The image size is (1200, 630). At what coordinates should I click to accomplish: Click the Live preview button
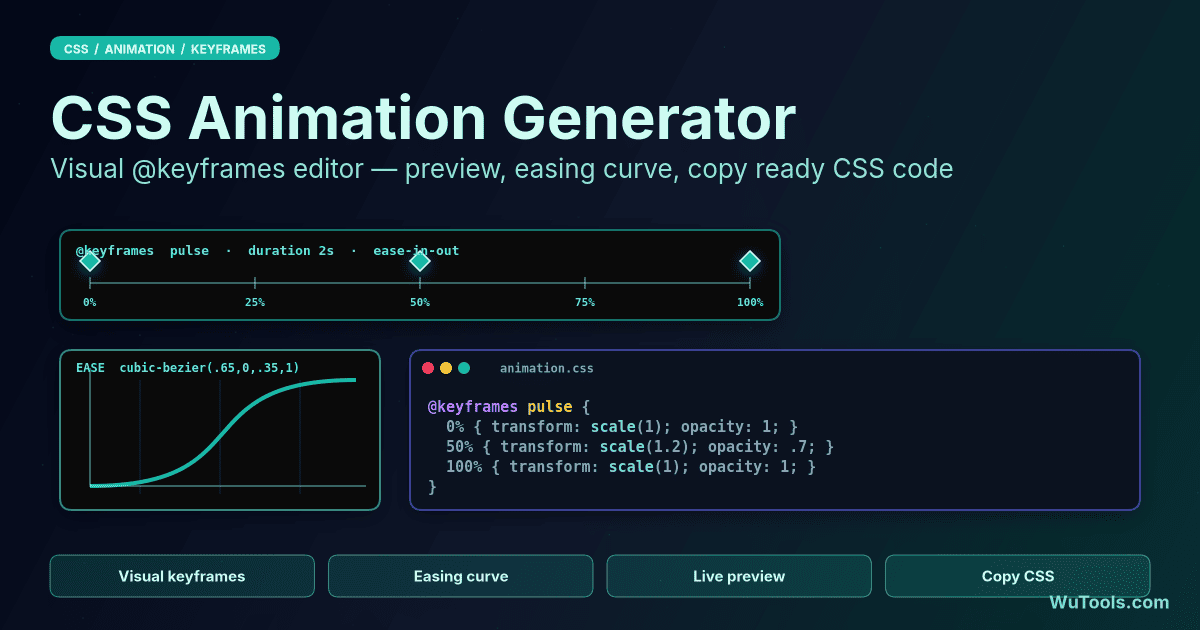pos(739,576)
